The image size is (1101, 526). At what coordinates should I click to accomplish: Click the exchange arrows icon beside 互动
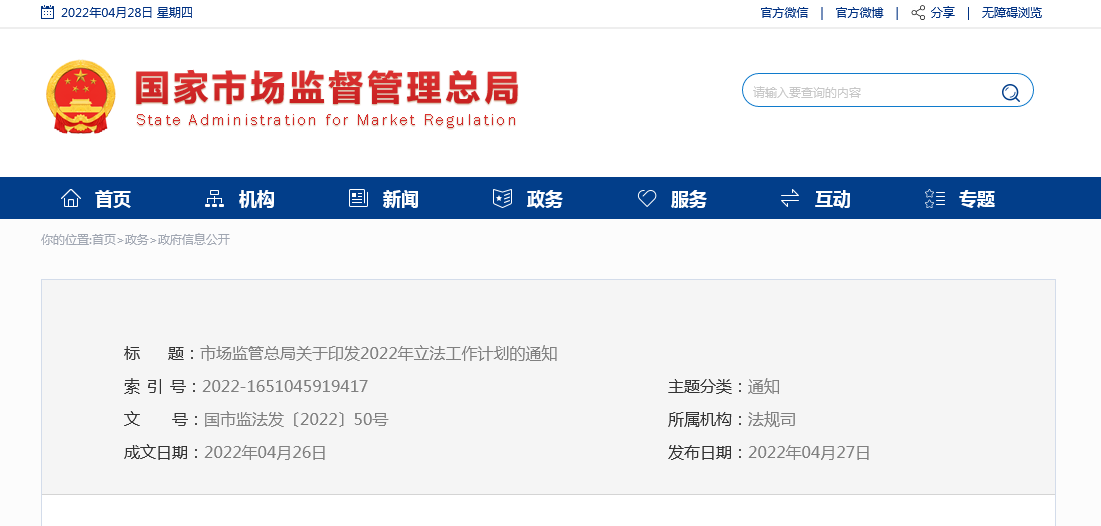(790, 199)
